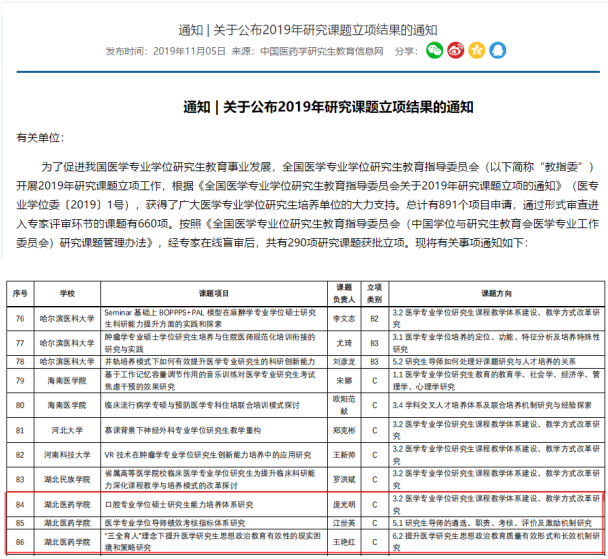Click the 5.1 研究生导师的遴选 direction cell
The image size is (608, 559).
[x=497, y=523]
